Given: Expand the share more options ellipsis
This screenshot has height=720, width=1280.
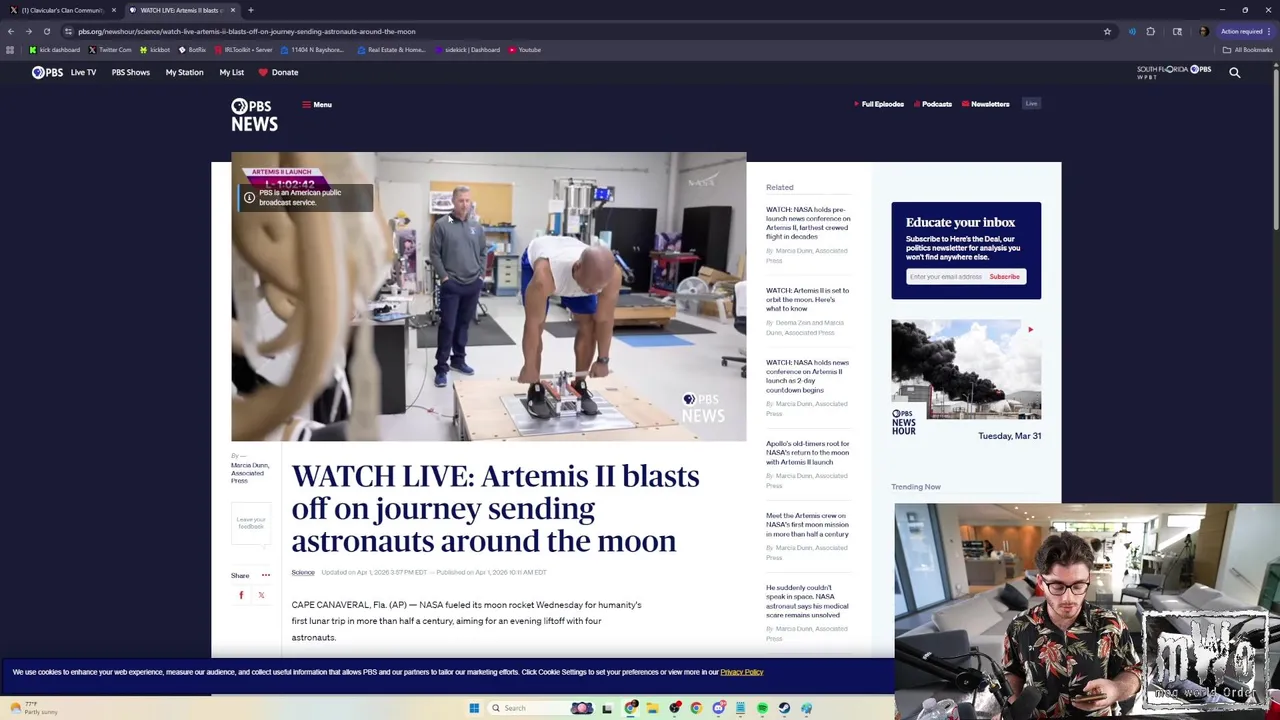Looking at the screenshot, I should (x=265, y=575).
